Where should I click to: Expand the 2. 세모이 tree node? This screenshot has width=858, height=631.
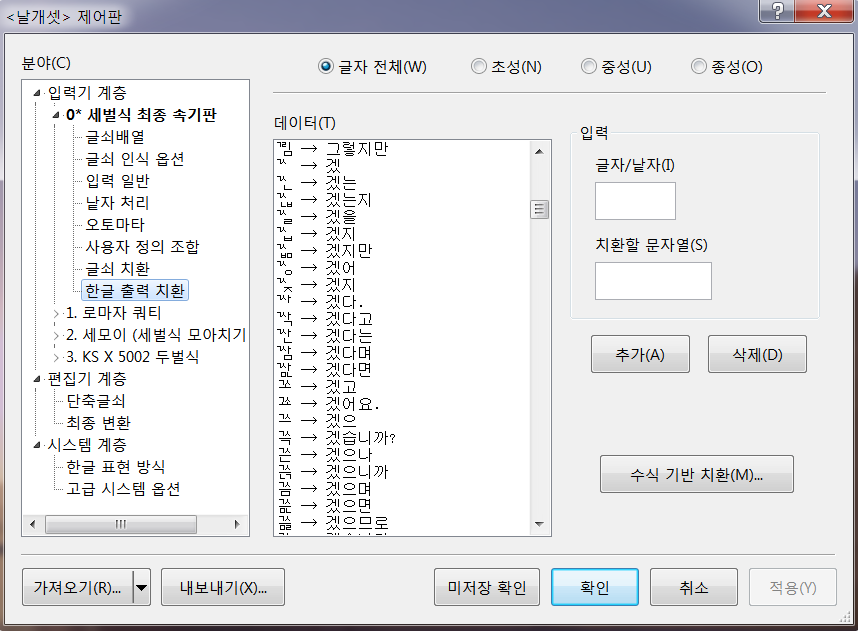click(56, 335)
